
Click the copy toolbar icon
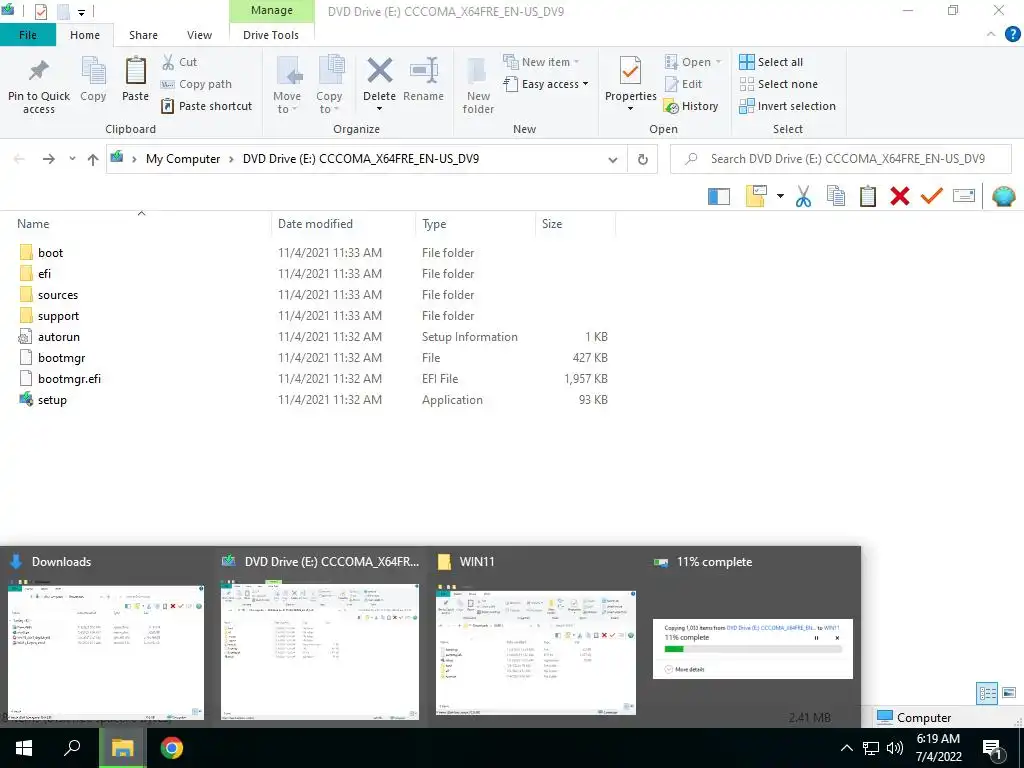point(836,196)
